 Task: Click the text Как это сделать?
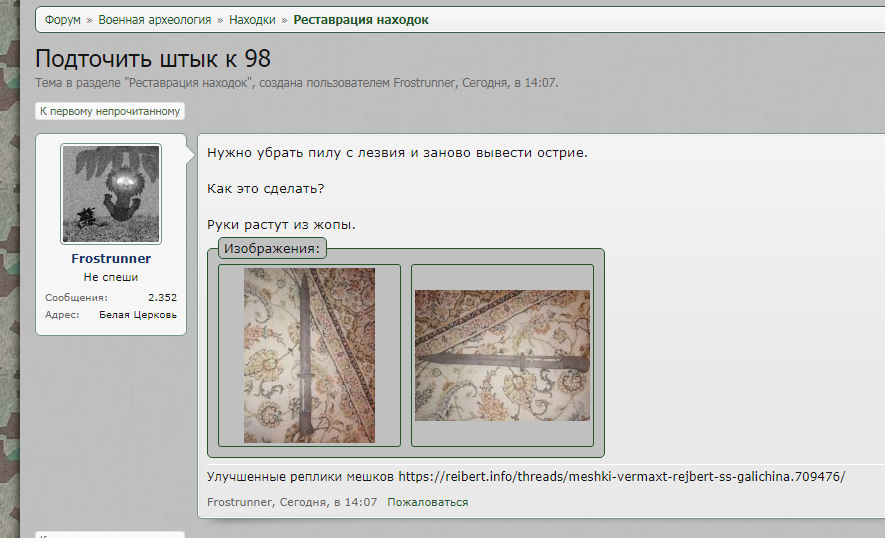pyautogui.click(x=266, y=189)
